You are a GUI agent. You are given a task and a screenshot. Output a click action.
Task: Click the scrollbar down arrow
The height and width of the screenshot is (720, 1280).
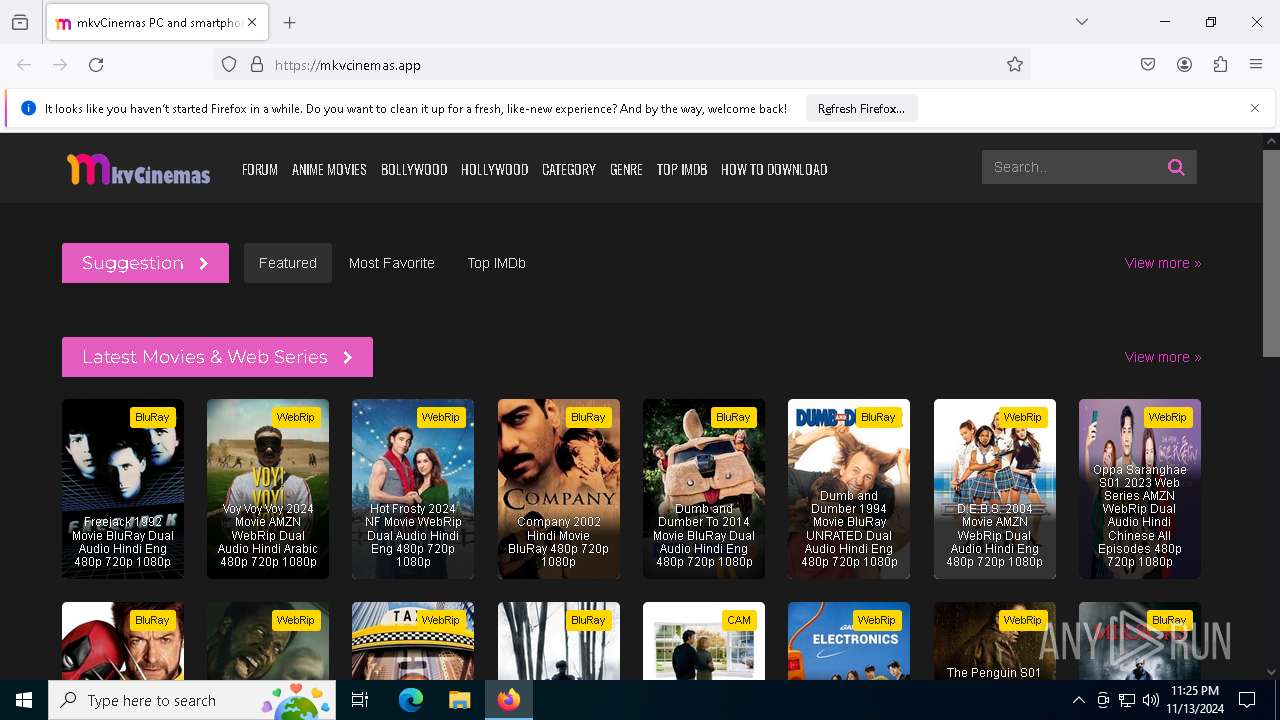(x=1271, y=672)
